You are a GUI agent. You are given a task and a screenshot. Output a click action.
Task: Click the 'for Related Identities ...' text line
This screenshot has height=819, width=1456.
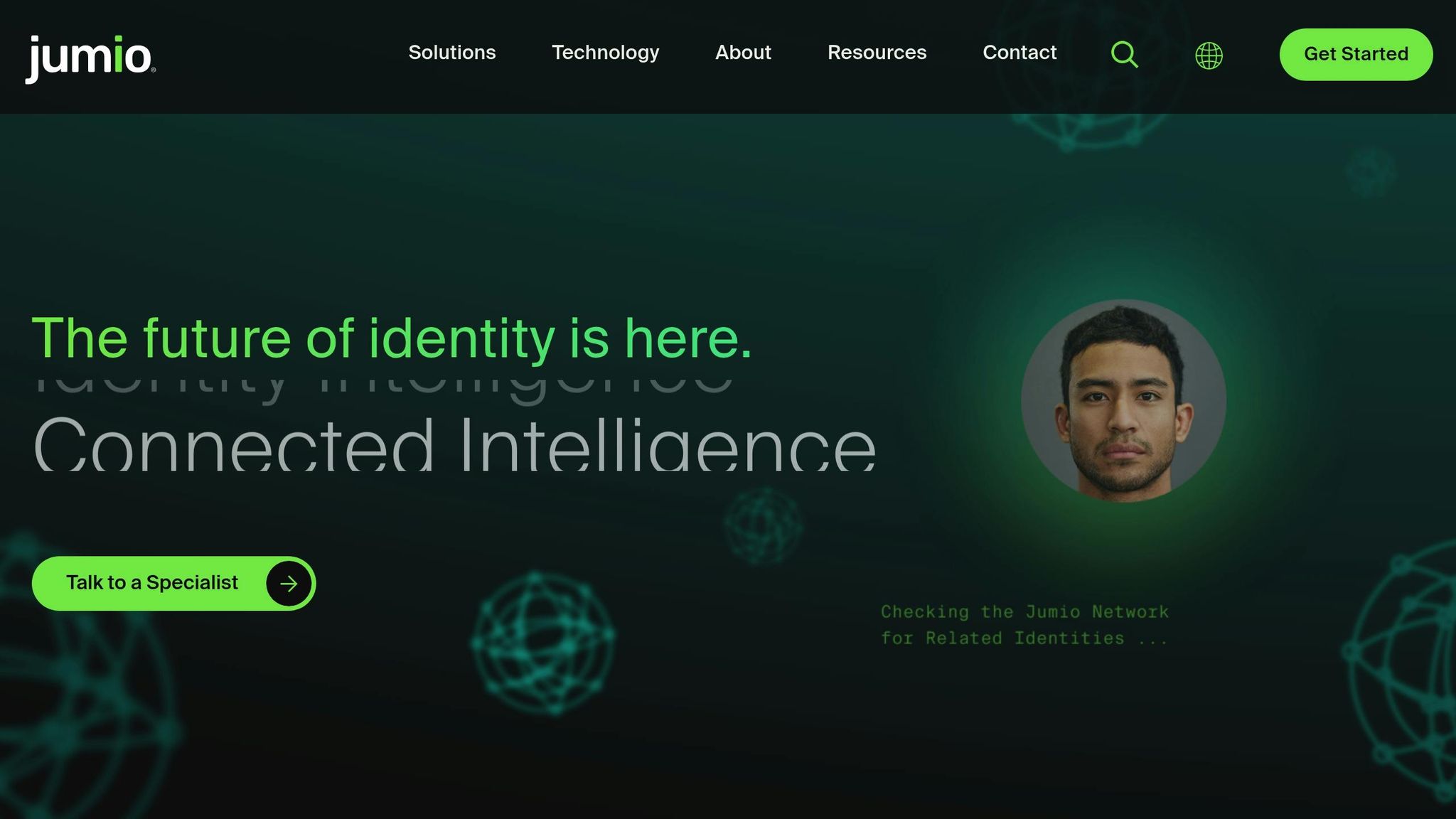click(x=1024, y=638)
